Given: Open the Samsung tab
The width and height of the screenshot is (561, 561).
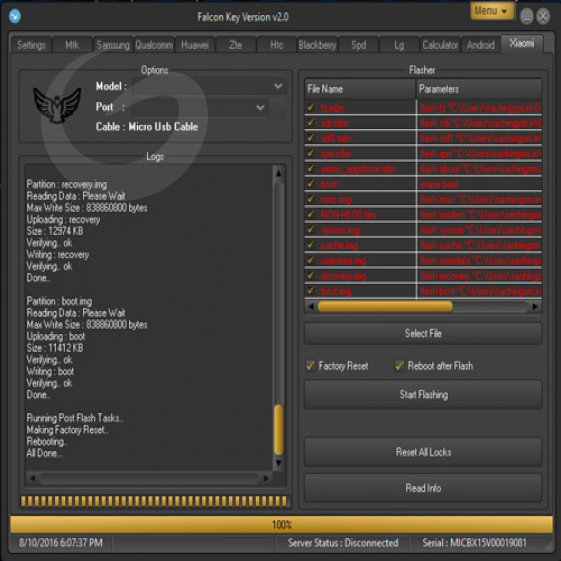Looking at the screenshot, I should [113, 45].
